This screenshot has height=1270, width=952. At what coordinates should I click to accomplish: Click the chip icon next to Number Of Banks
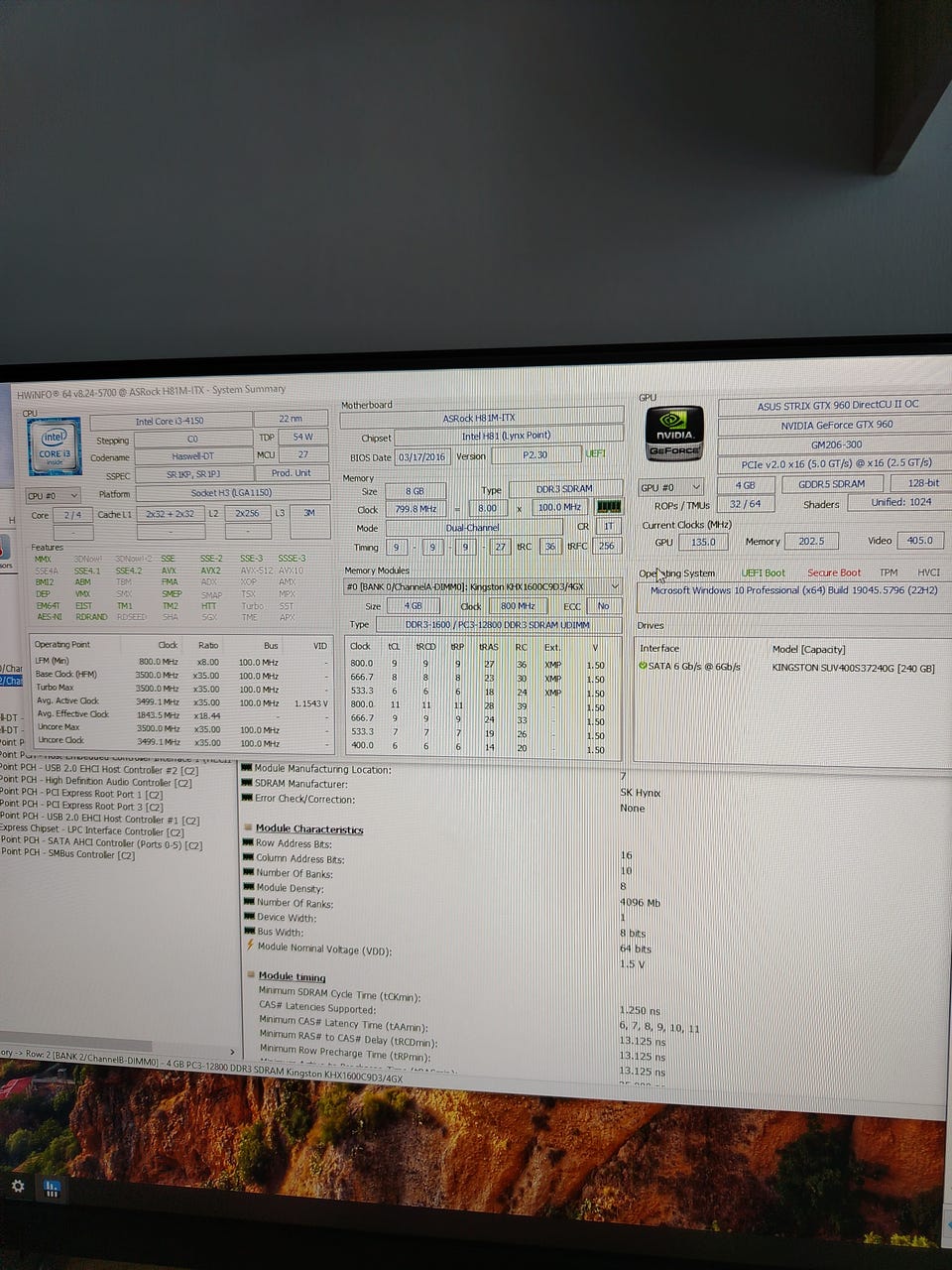coord(248,873)
